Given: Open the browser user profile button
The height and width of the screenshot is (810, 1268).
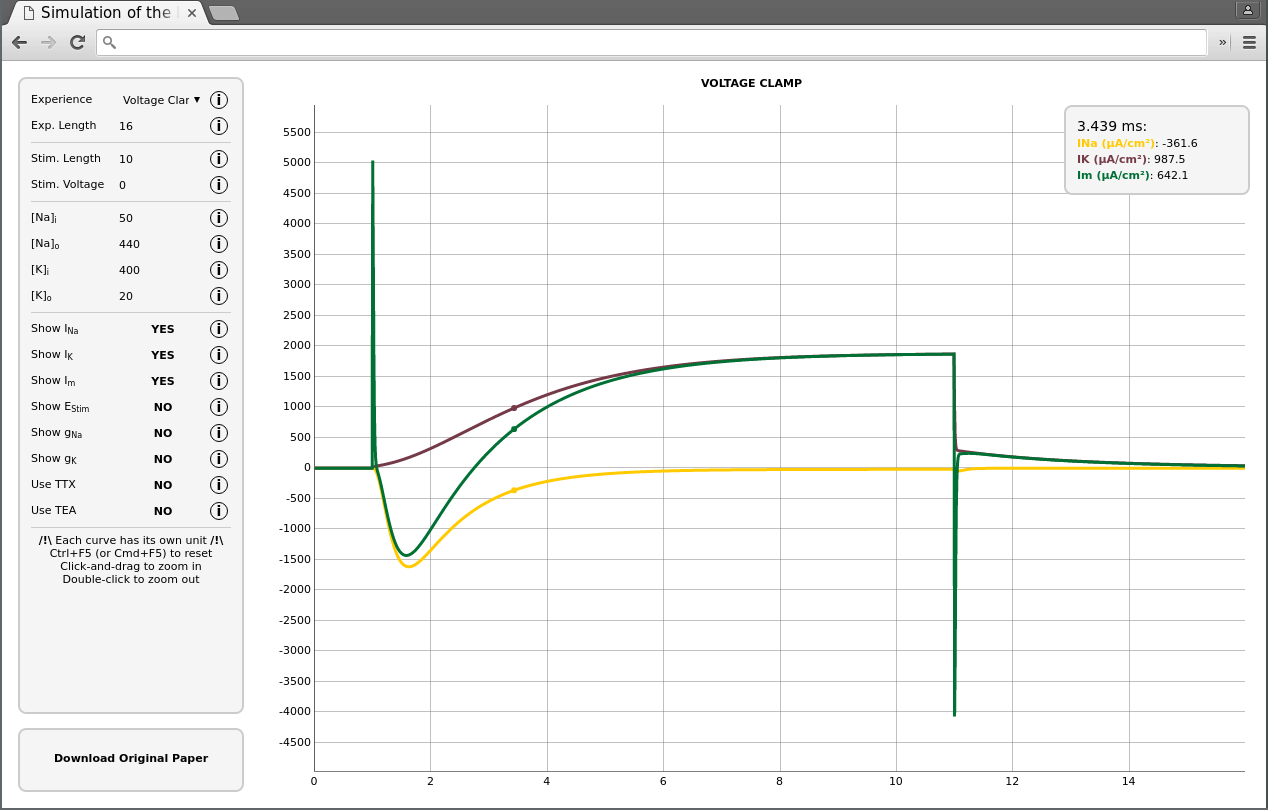Looking at the screenshot, I should click(x=1248, y=10).
